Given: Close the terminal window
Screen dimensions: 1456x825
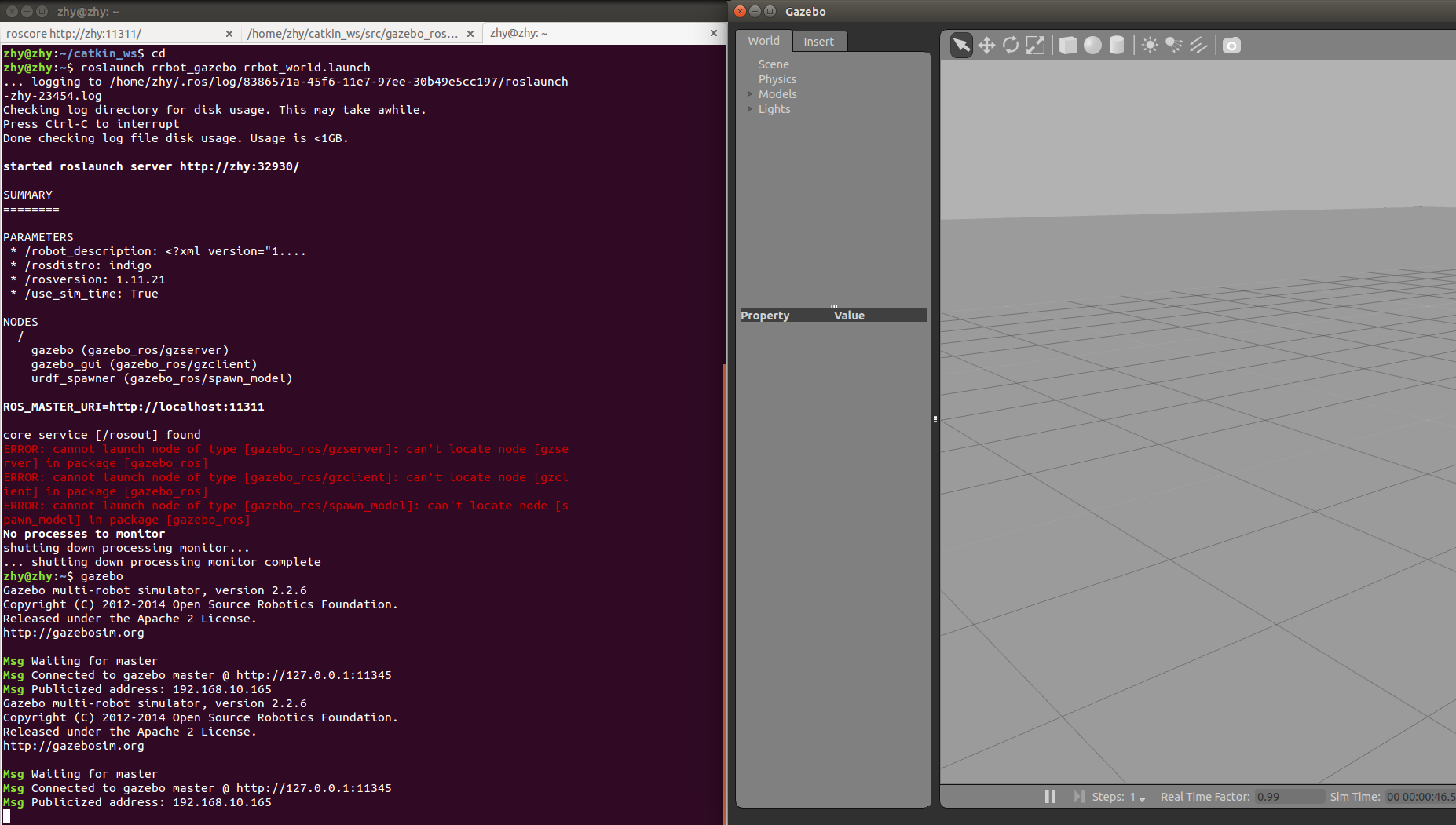Looking at the screenshot, I should 12,12.
